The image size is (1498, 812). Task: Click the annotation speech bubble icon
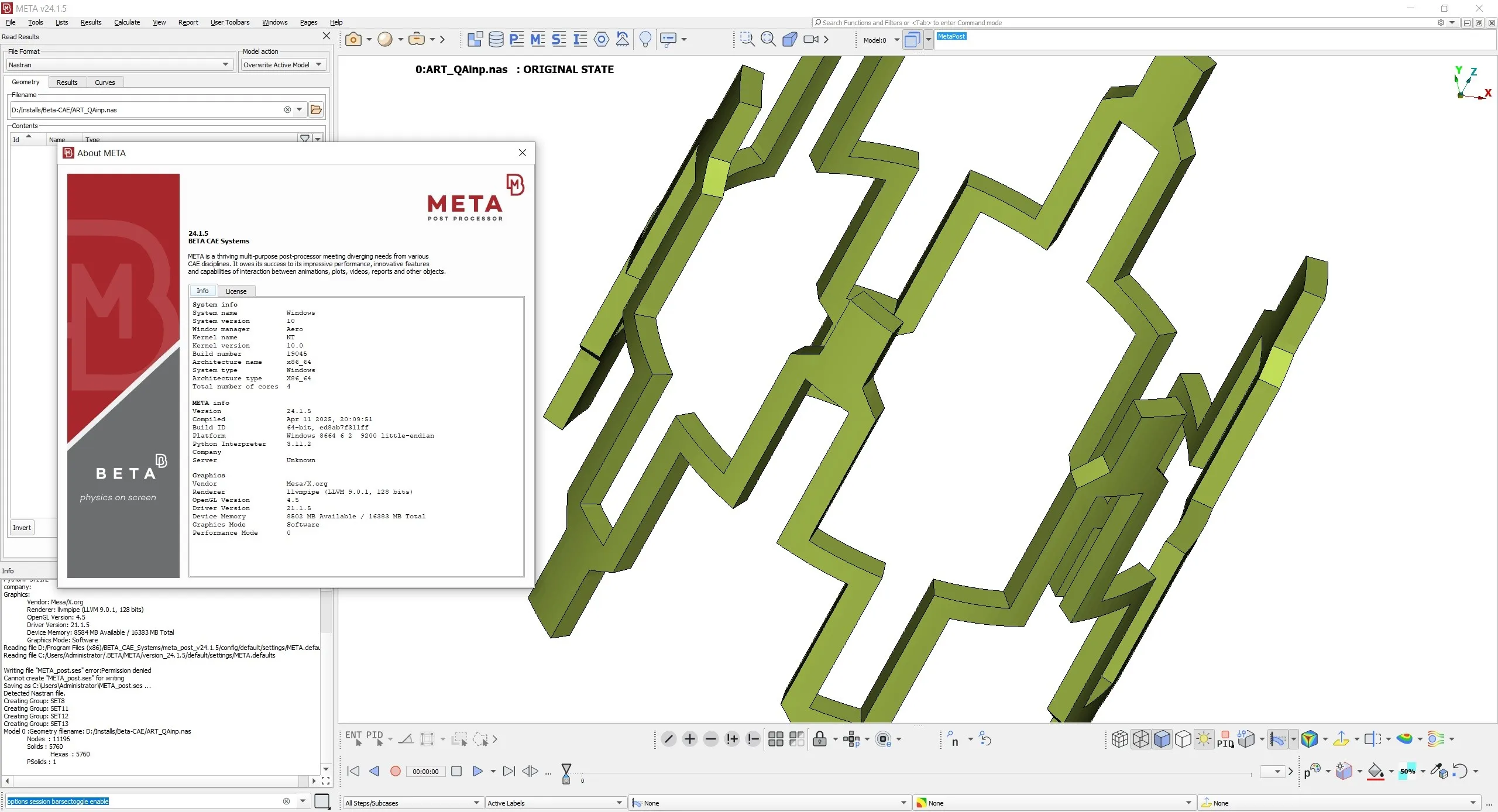pyautogui.click(x=668, y=39)
